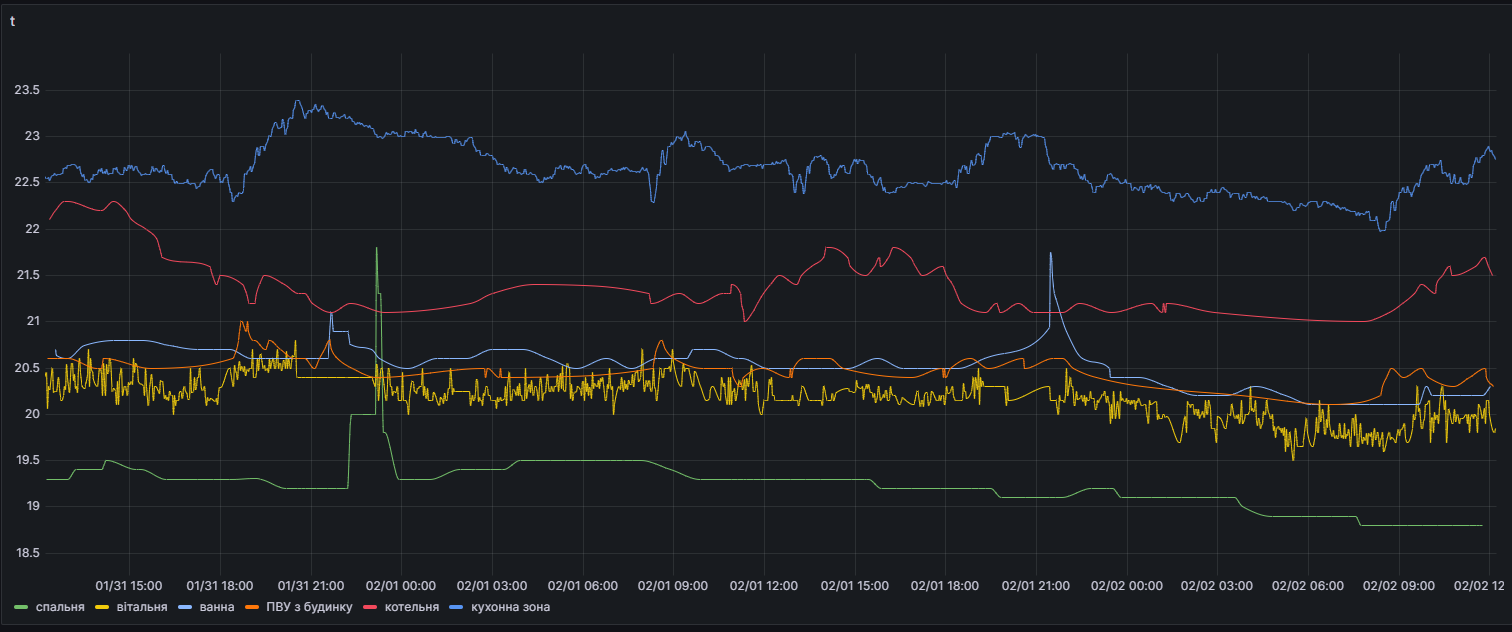
Task: Toggle the ПВУ з будинку legend label
Action: [x=310, y=607]
